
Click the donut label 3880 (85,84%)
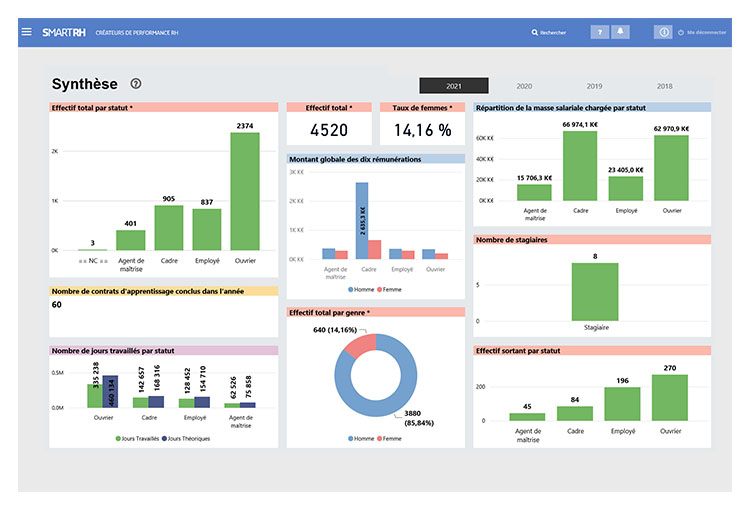419,418
